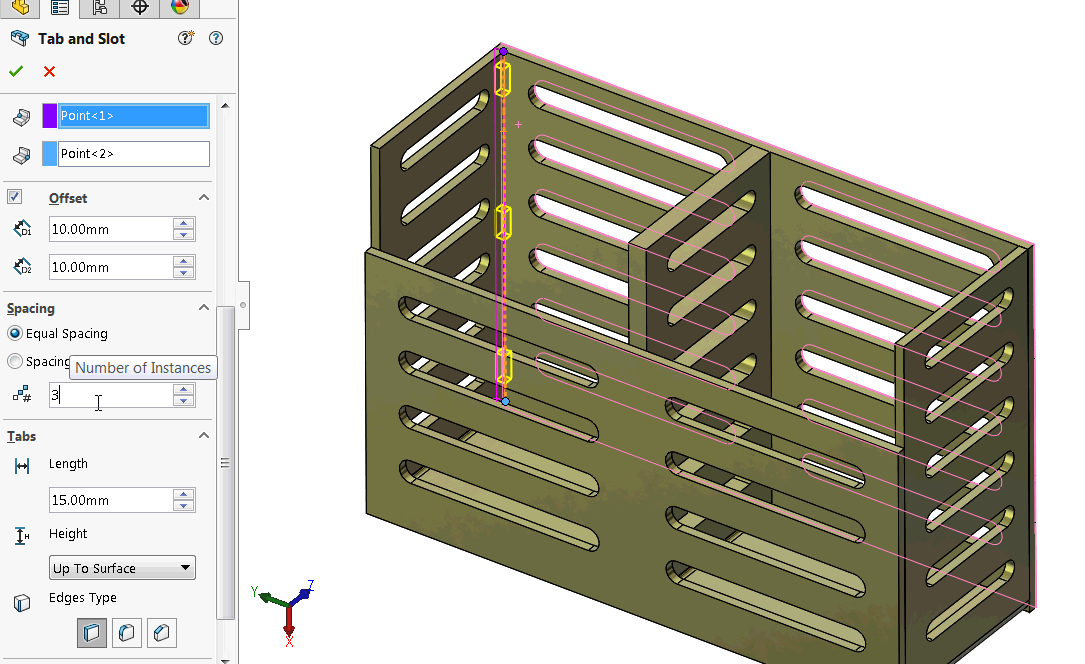Click the PropertyManager scrollbar up arrow
Image resolution: width=1085 pixels, height=664 pixels.
225,105
